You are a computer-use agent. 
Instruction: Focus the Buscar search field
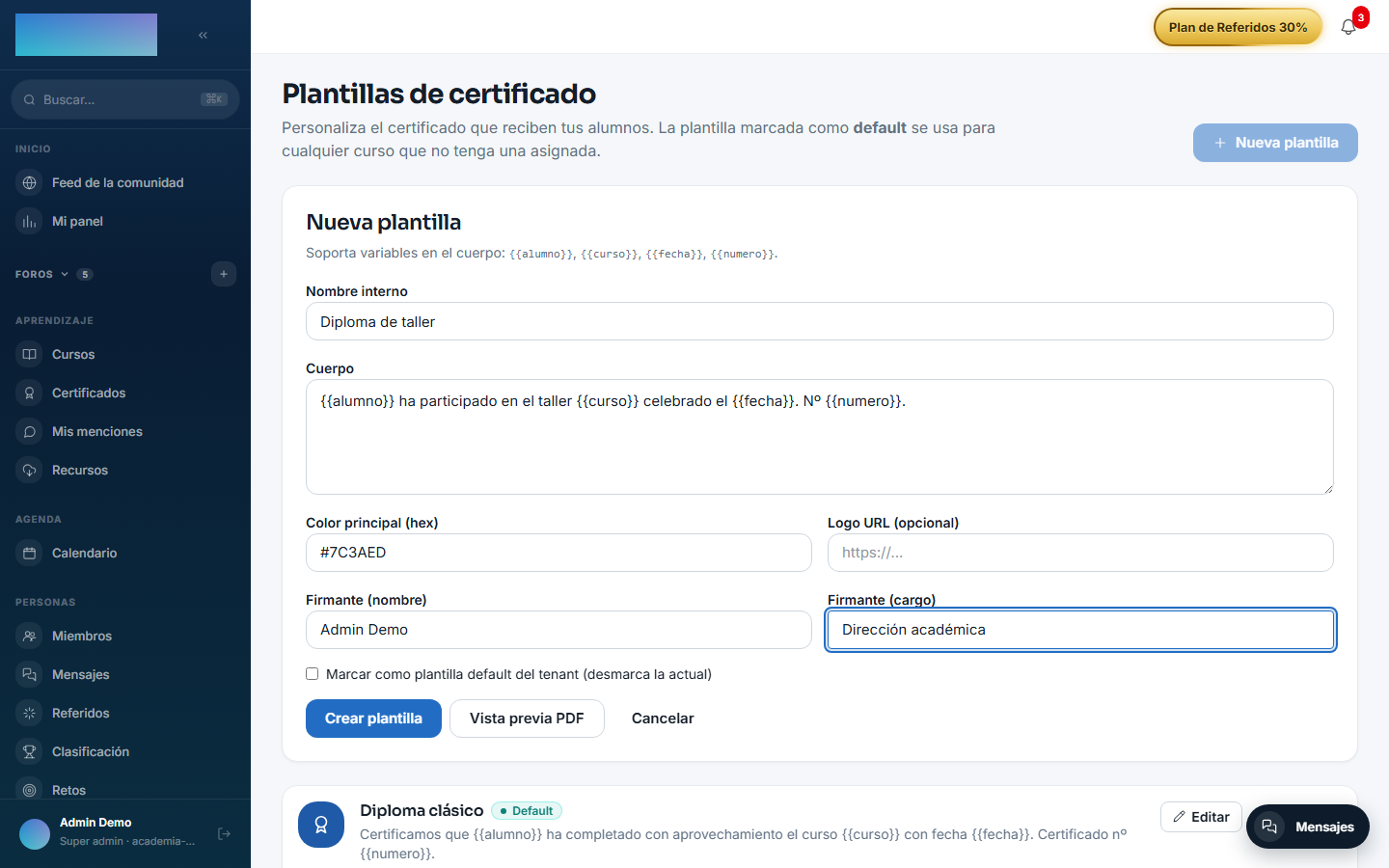pyautogui.click(x=125, y=99)
